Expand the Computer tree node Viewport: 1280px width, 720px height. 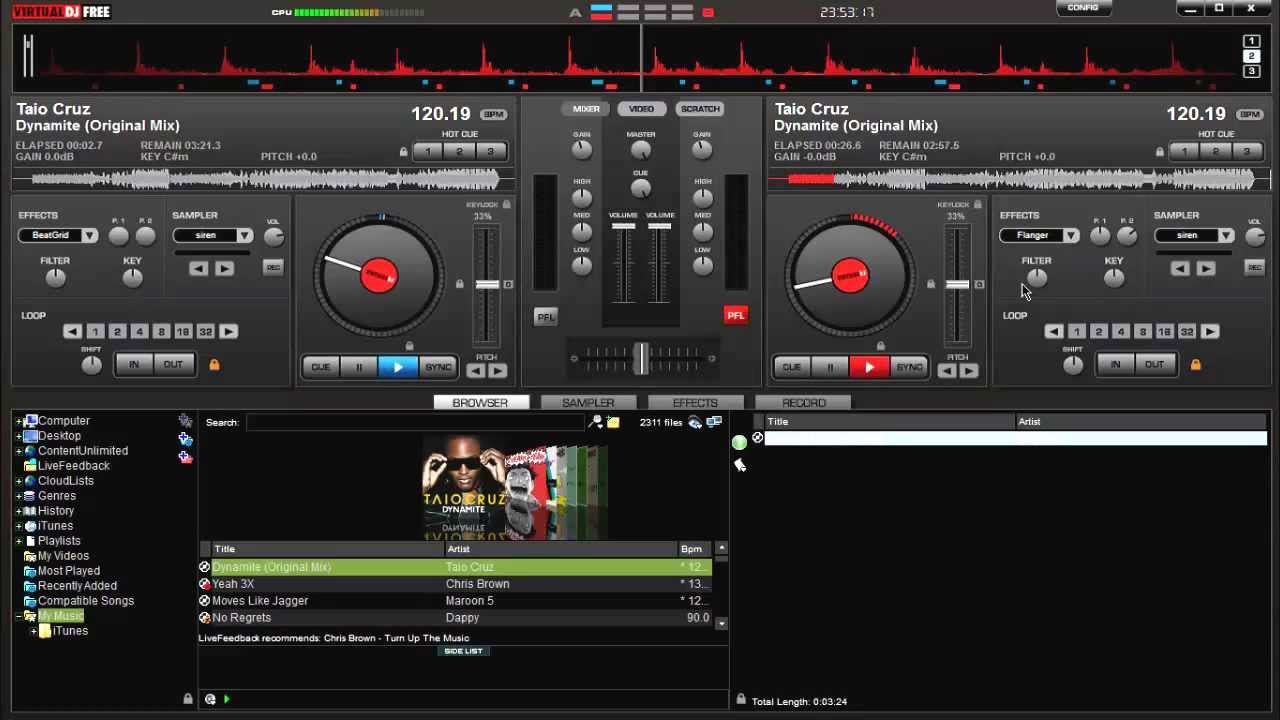click(18, 421)
